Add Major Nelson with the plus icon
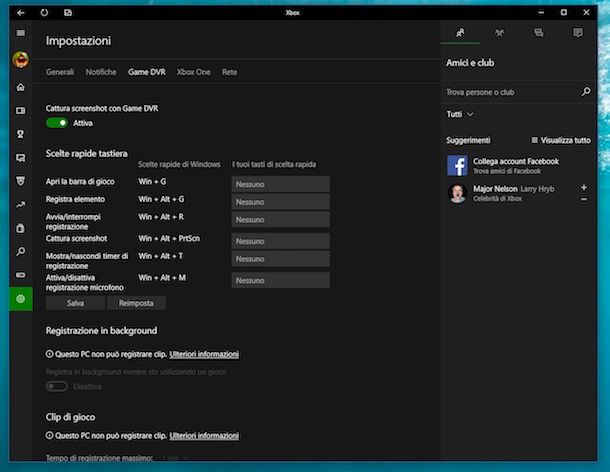The image size is (610, 472). click(x=584, y=188)
